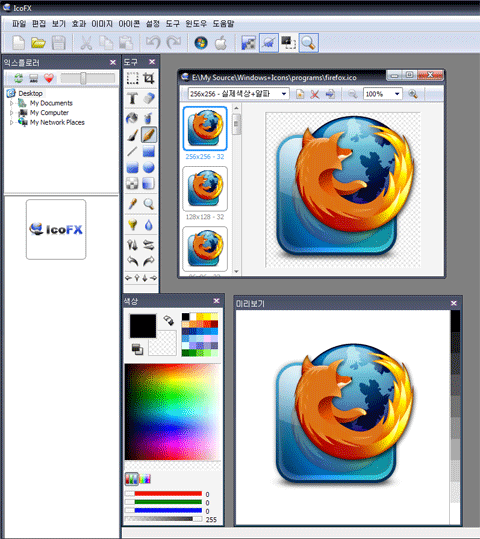Toggle the magnifier preview button in main toolbar
The width and height of the screenshot is (480, 539).
[308, 43]
